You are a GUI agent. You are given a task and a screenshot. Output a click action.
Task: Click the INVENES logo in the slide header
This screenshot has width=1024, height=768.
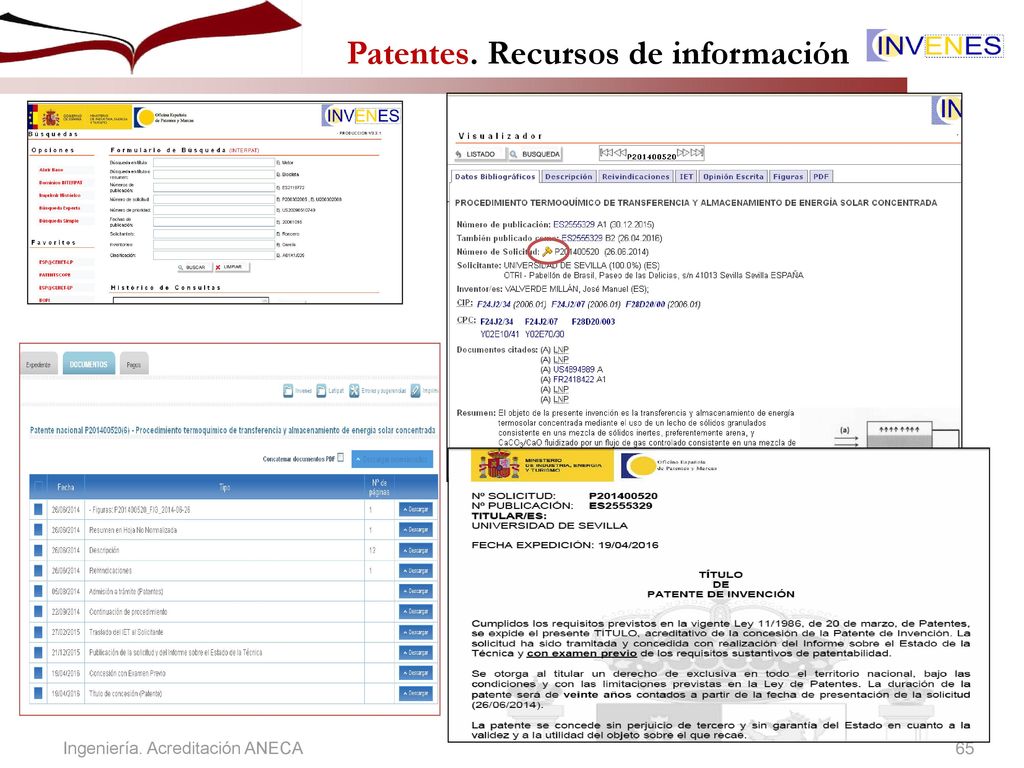[x=935, y=46]
